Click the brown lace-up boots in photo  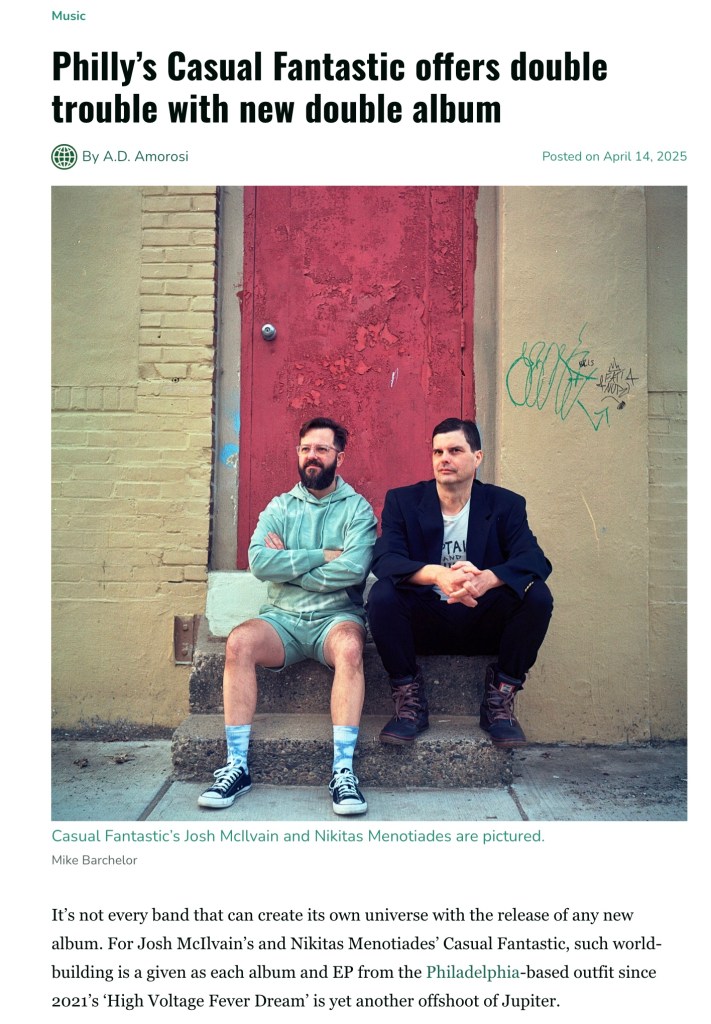tap(452, 709)
